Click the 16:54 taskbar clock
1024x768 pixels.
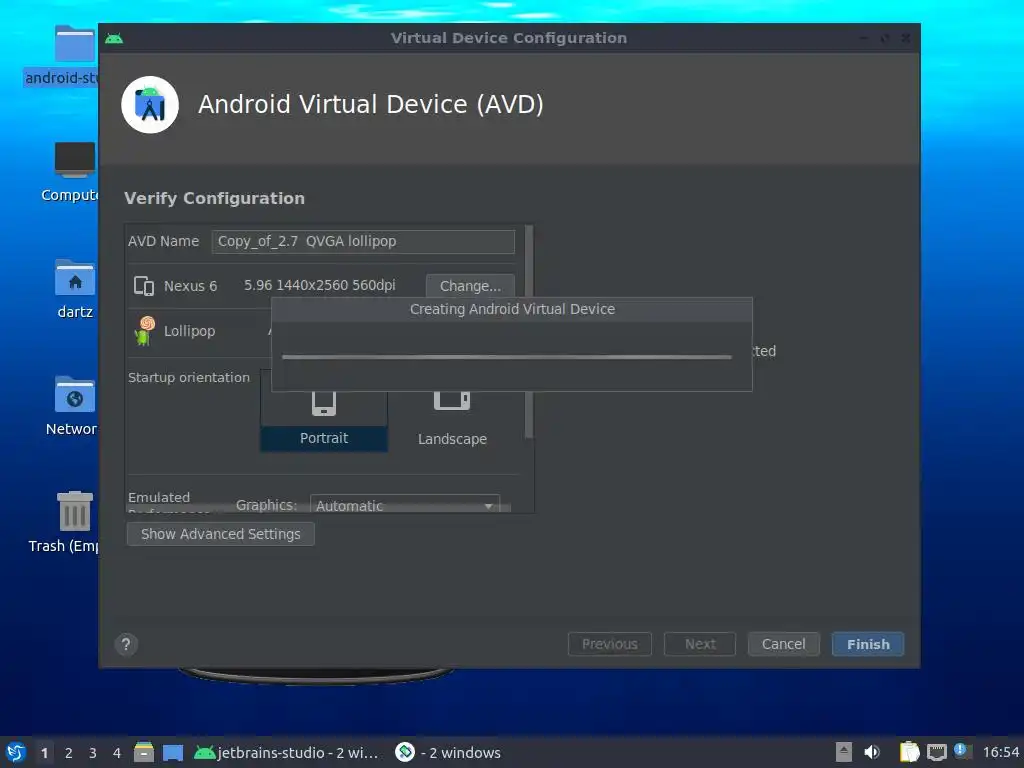(x=1000, y=753)
